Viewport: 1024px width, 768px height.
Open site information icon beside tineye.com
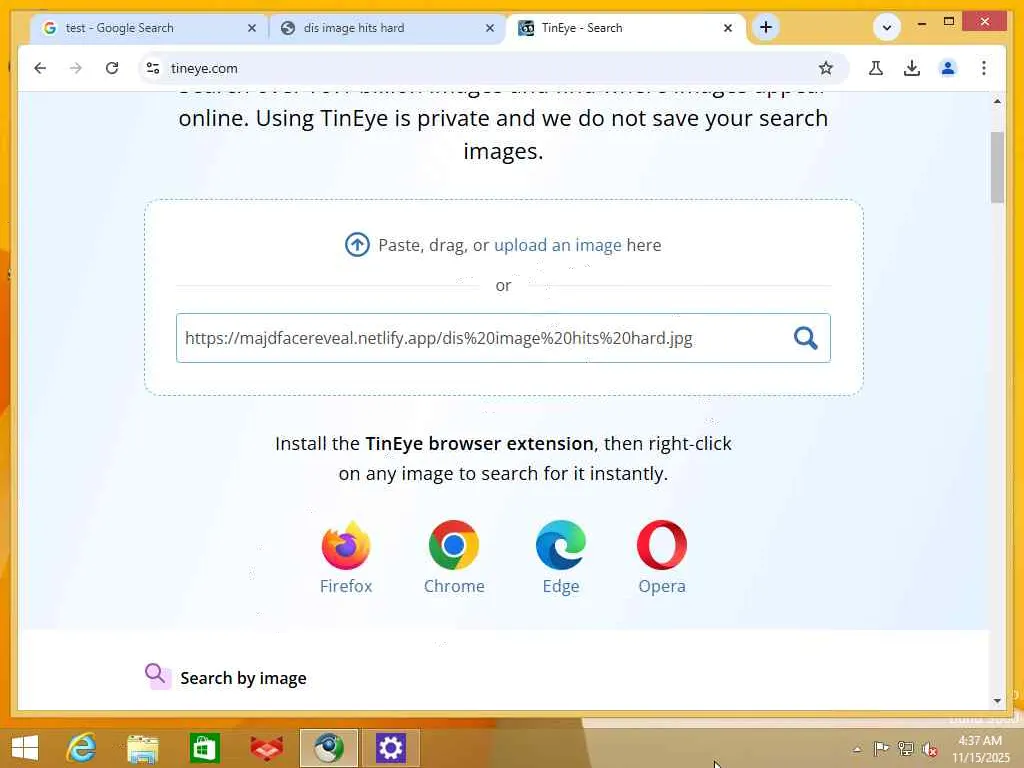[x=153, y=68]
